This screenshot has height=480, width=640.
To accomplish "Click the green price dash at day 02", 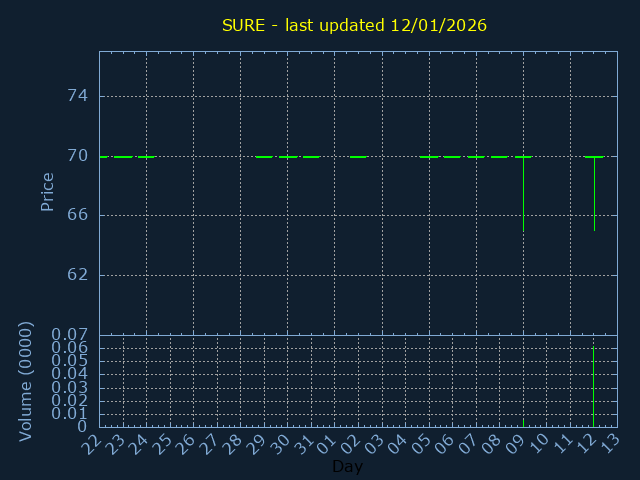I will tap(358, 157).
